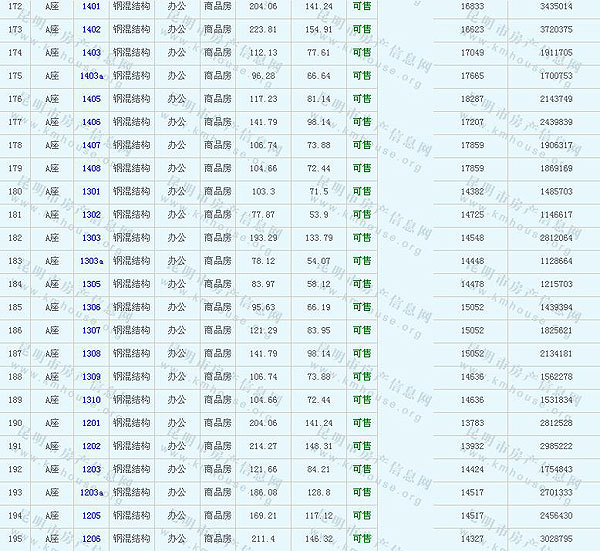This screenshot has height=551, width=600.
Task: Click unit price 18287 cell
Action: [x=472, y=99]
